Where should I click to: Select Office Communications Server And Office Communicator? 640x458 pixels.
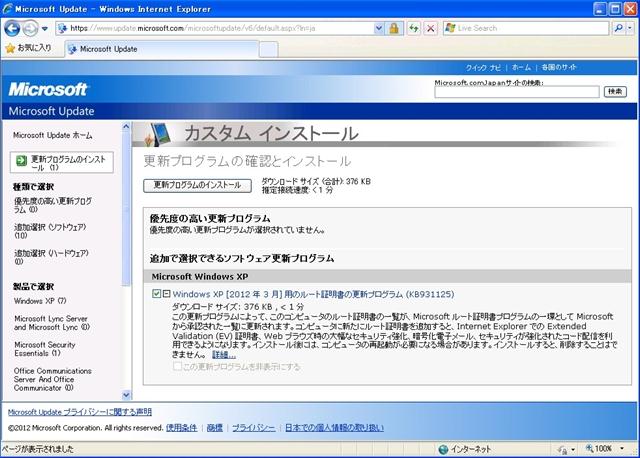[53, 379]
